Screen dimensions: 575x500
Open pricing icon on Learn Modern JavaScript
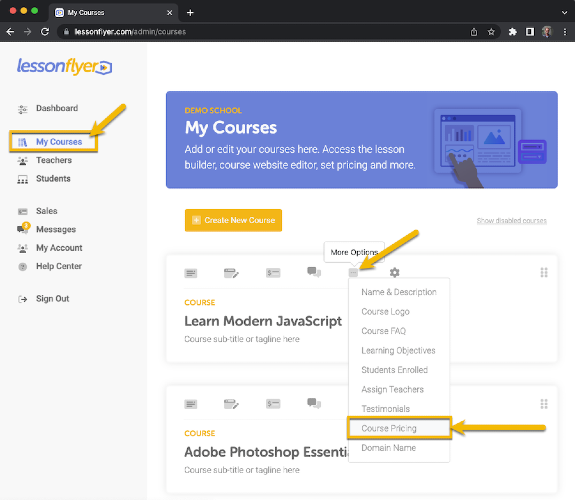pos(273,273)
